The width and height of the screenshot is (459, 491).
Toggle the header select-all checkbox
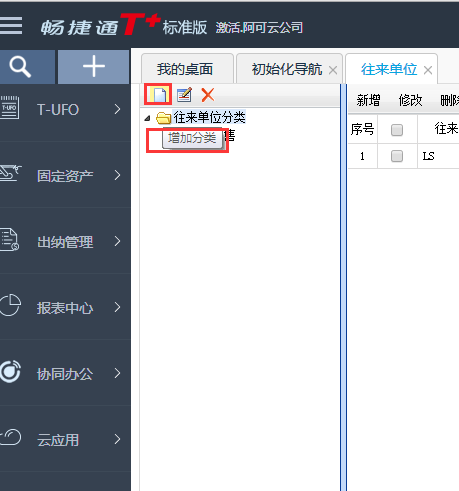coord(397,130)
